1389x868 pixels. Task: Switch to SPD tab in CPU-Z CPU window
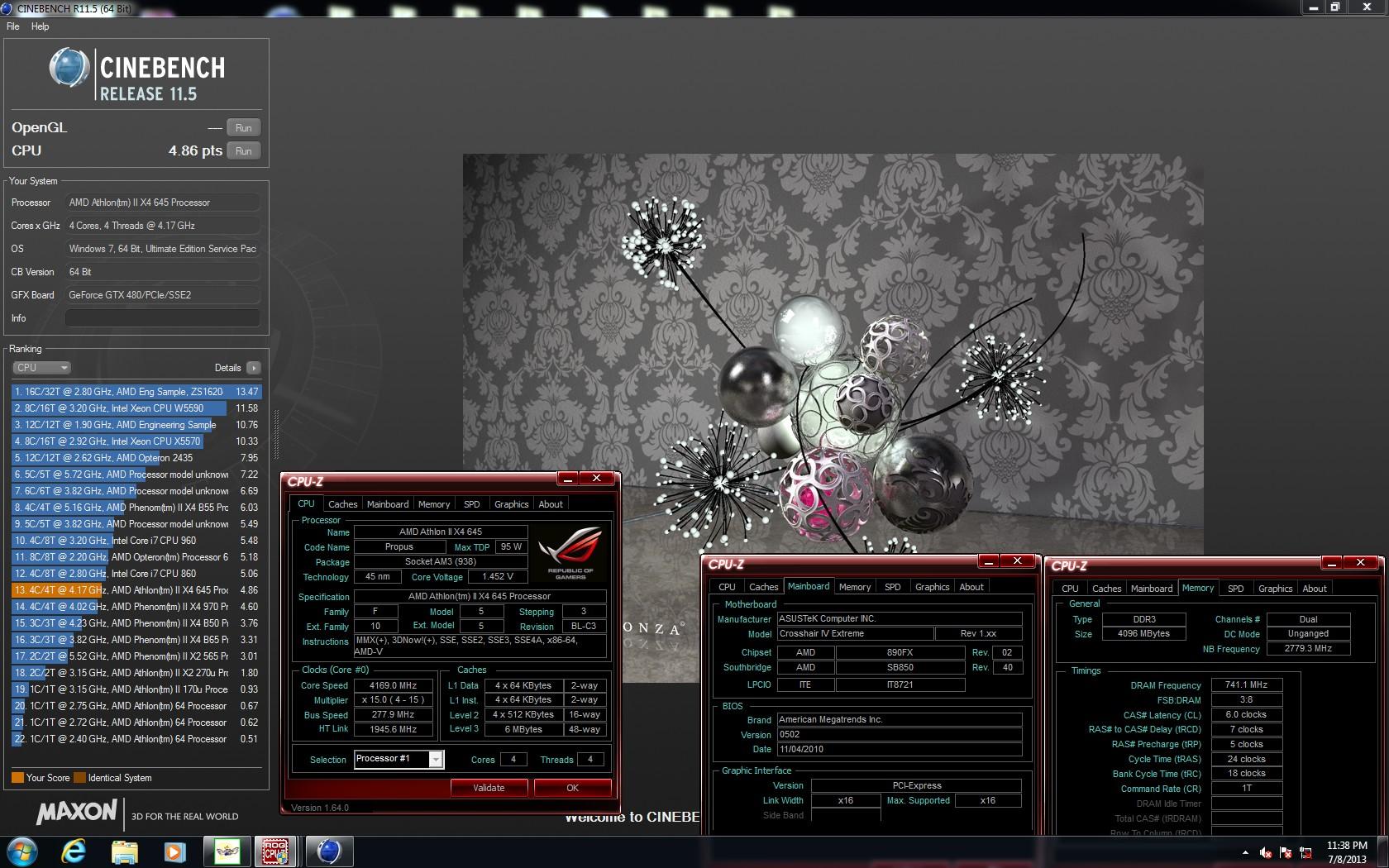pyautogui.click(x=471, y=504)
